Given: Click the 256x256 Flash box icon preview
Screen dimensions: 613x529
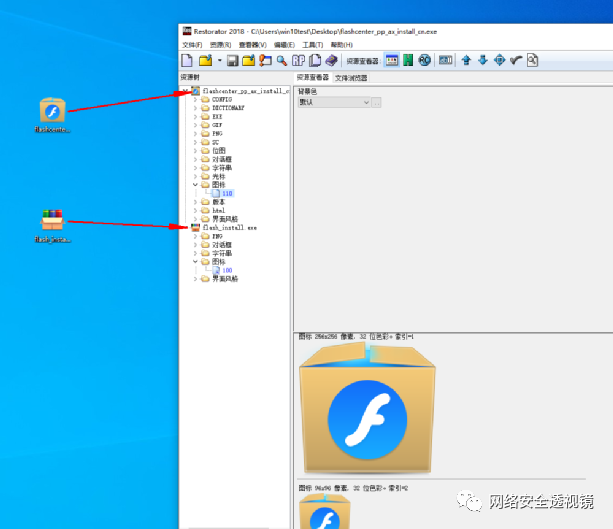Looking at the screenshot, I should click(367, 407).
